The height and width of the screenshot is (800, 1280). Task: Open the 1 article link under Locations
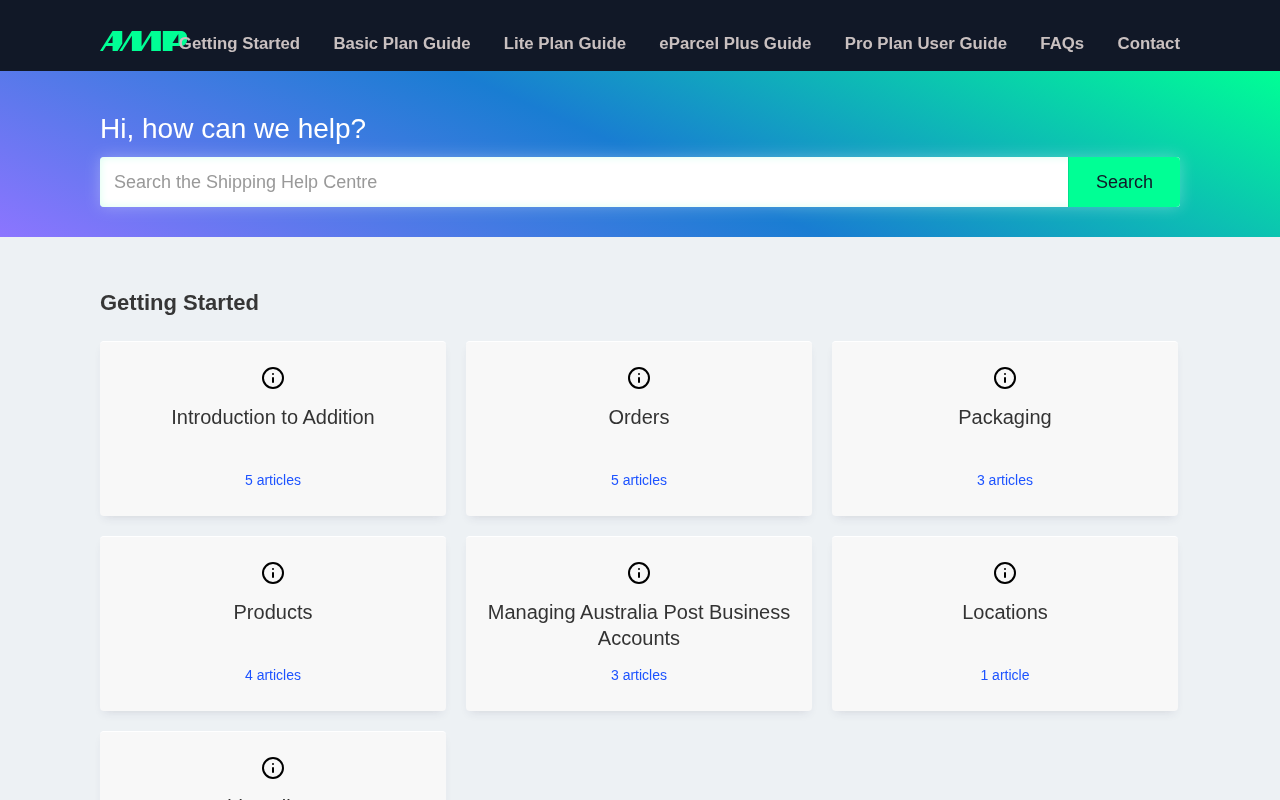pyautogui.click(x=1005, y=675)
